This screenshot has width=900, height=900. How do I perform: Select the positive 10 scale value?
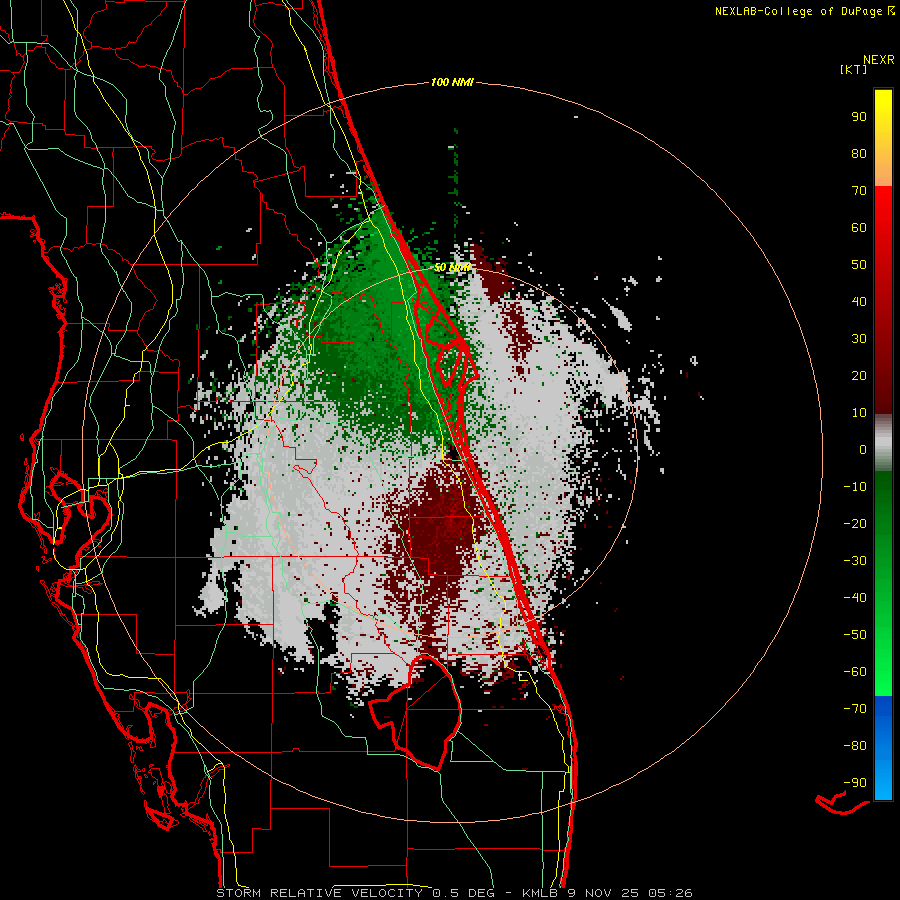pos(859,413)
